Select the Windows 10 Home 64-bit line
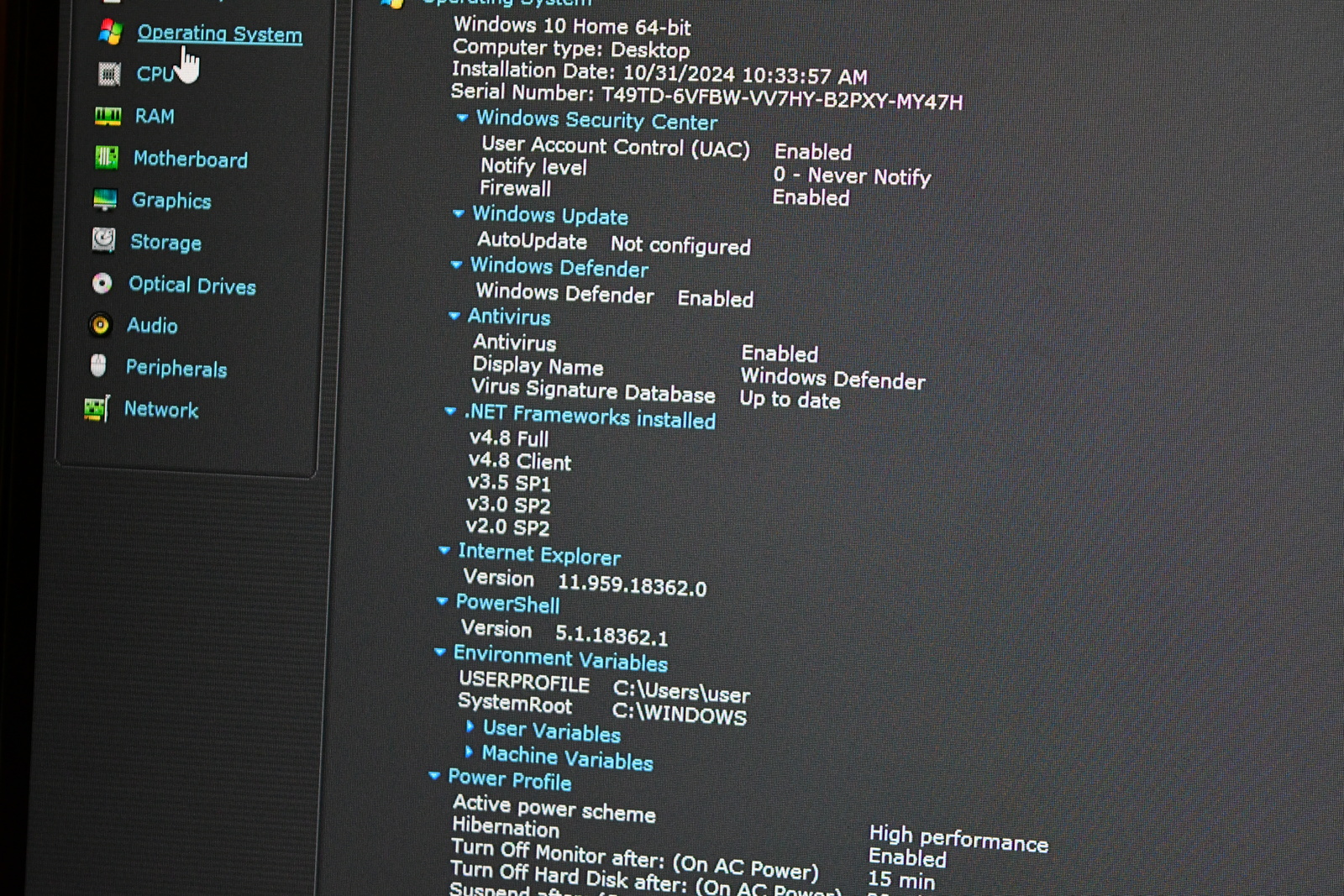1344x896 pixels. 572,26
